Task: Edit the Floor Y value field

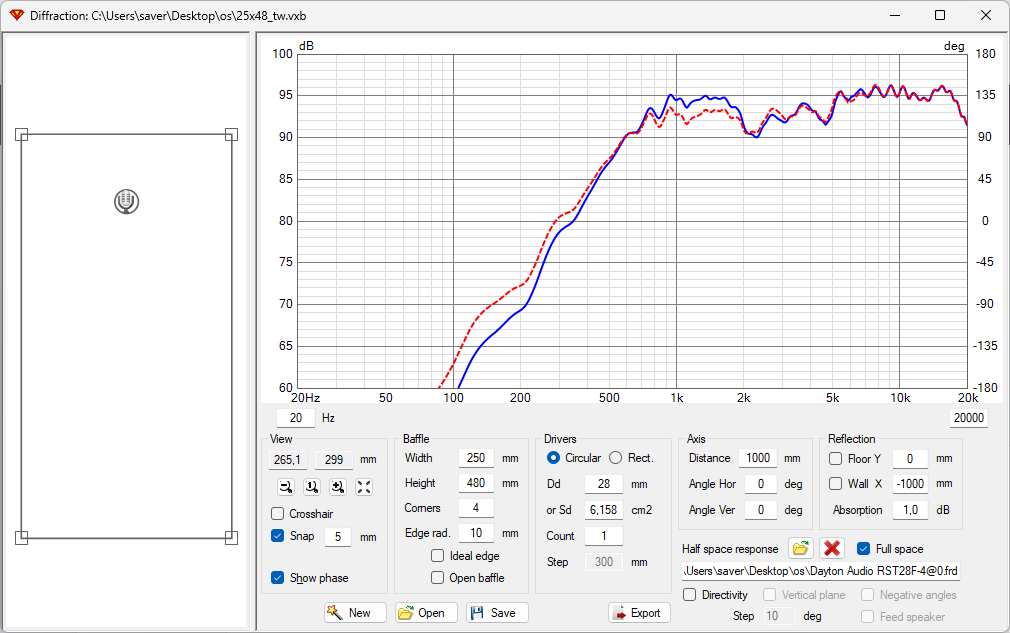Action: (910, 458)
